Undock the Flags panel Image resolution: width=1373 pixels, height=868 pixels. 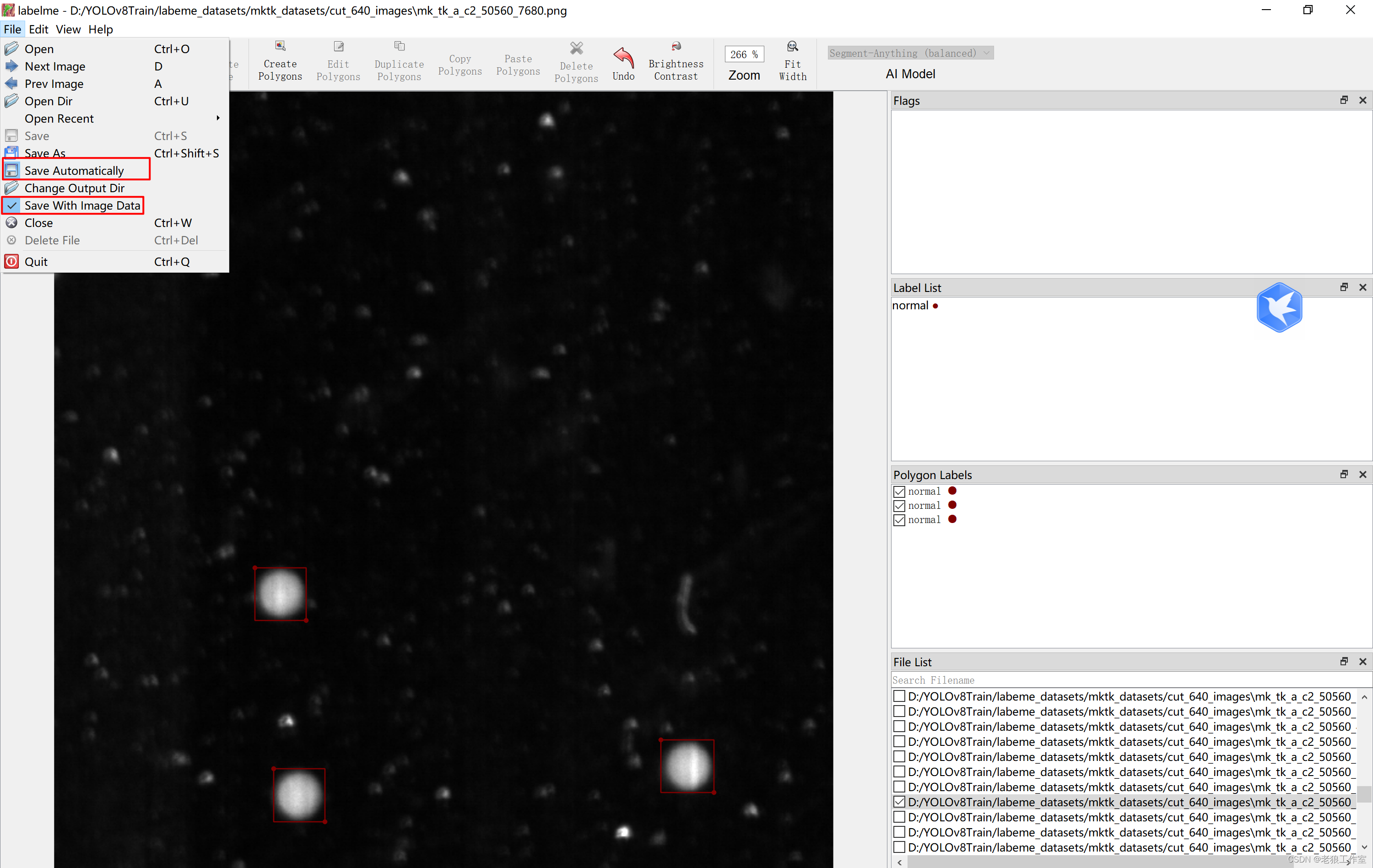point(1344,100)
